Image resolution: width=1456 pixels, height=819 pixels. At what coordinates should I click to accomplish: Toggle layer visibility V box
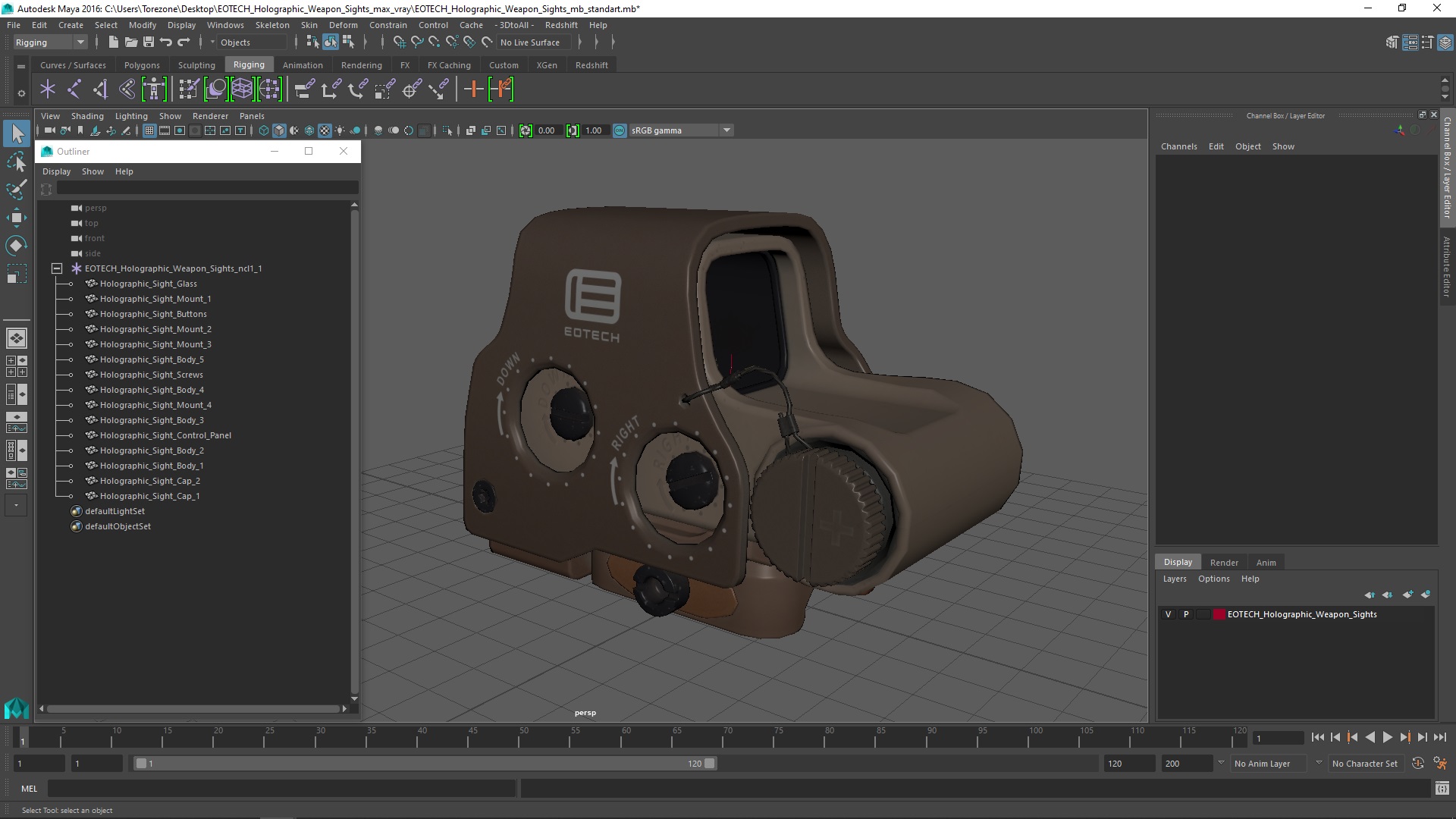[x=1168, y=614]
